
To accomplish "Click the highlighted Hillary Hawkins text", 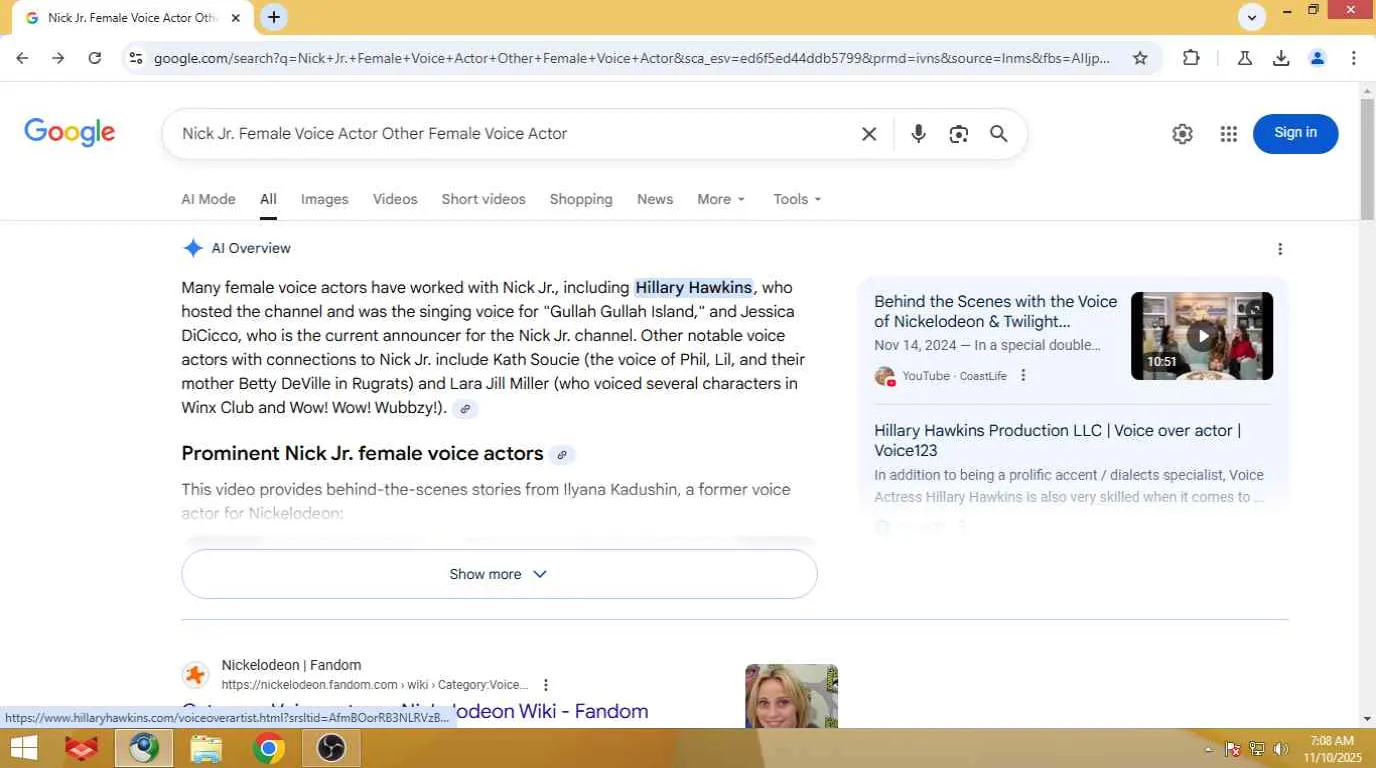I will tap(694, 288).
